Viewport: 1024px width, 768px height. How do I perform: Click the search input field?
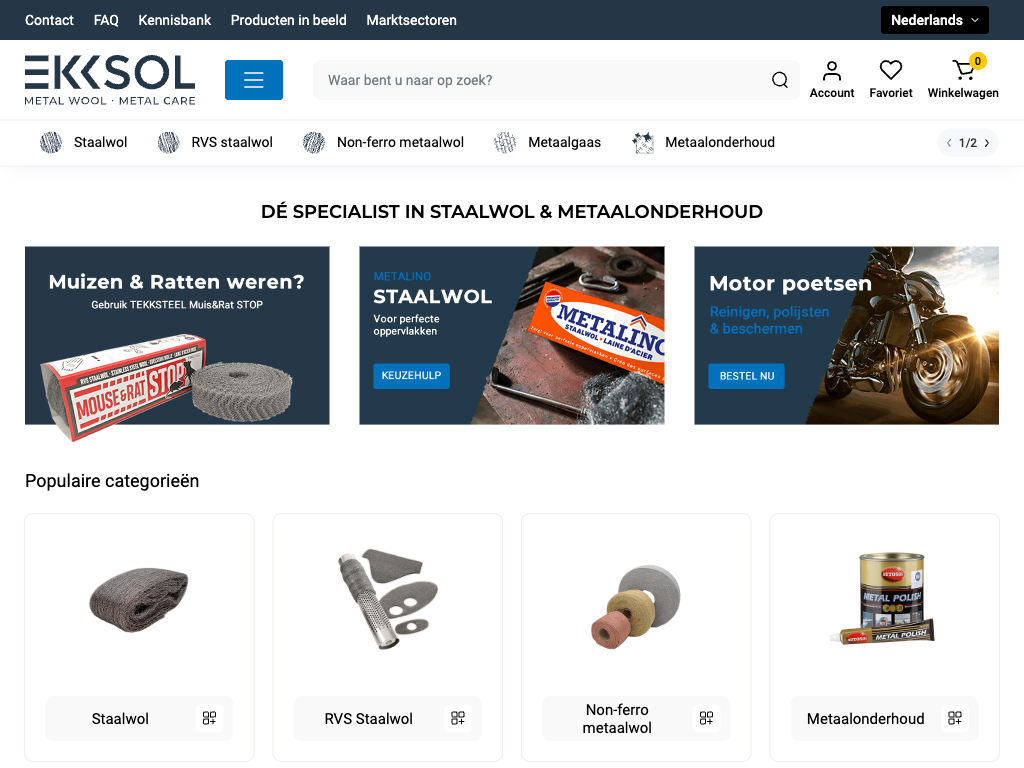point(540,80)
